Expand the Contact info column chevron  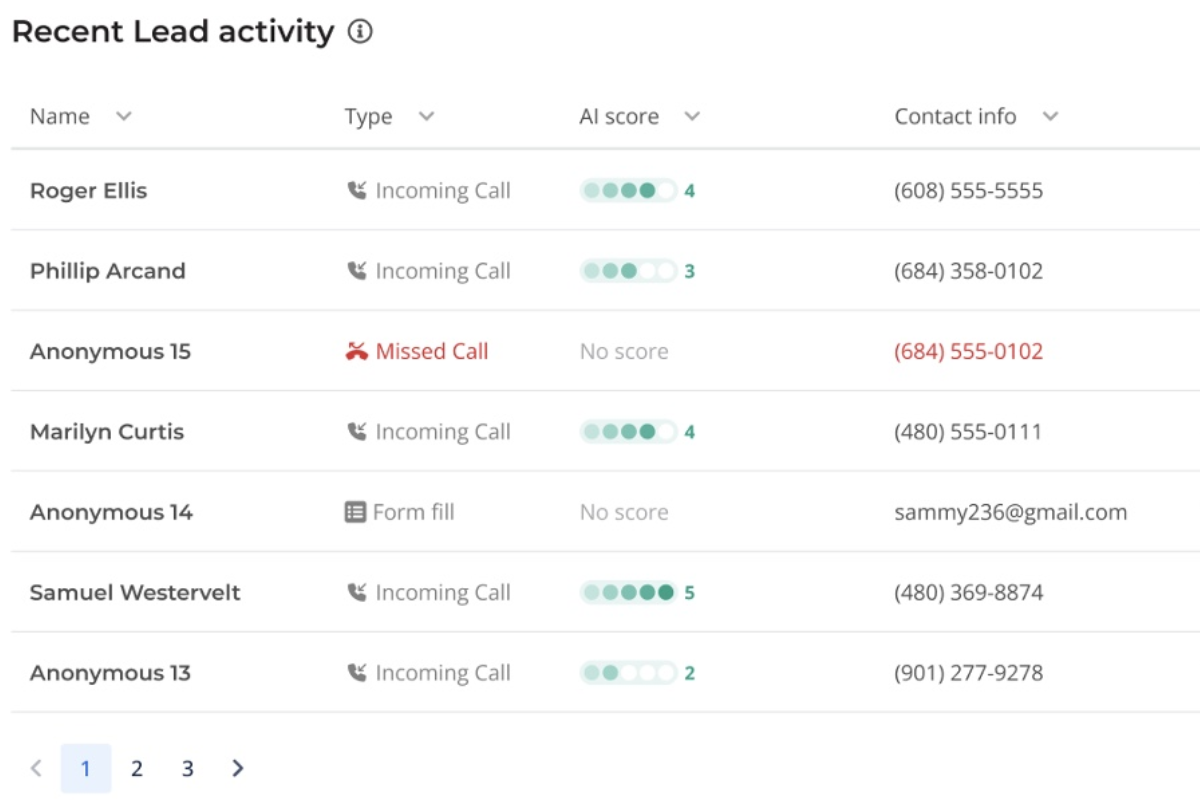(1050, 117)
